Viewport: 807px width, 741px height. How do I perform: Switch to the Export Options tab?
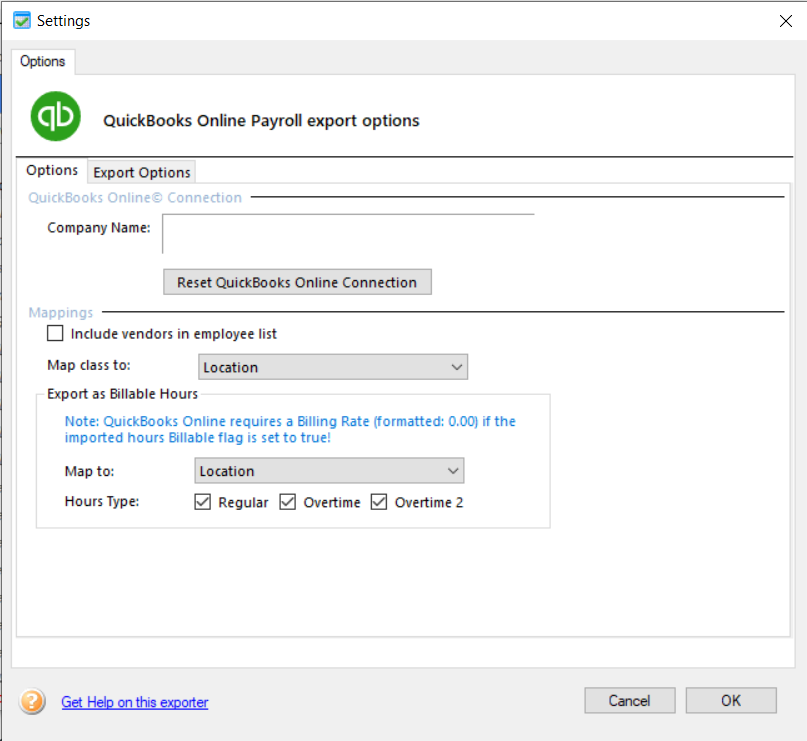tap(142, 172)
